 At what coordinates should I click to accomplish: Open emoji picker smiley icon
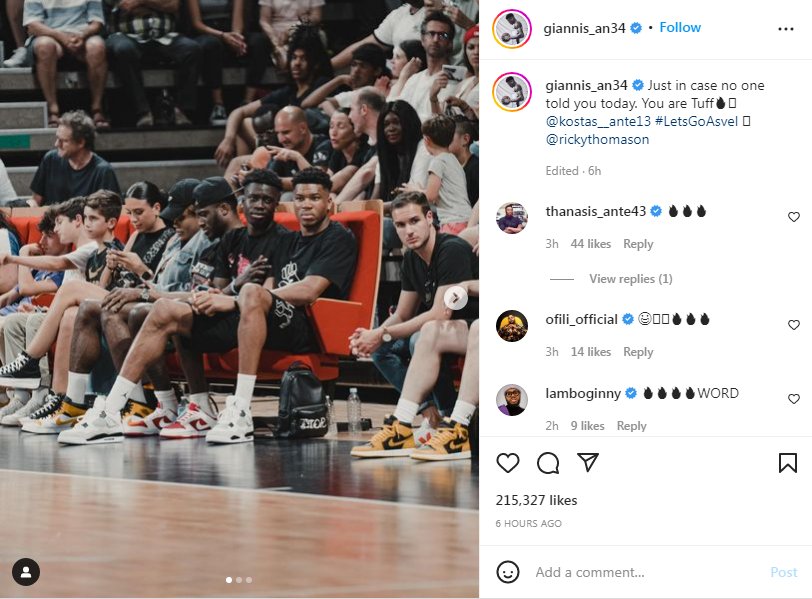point(508,572)
